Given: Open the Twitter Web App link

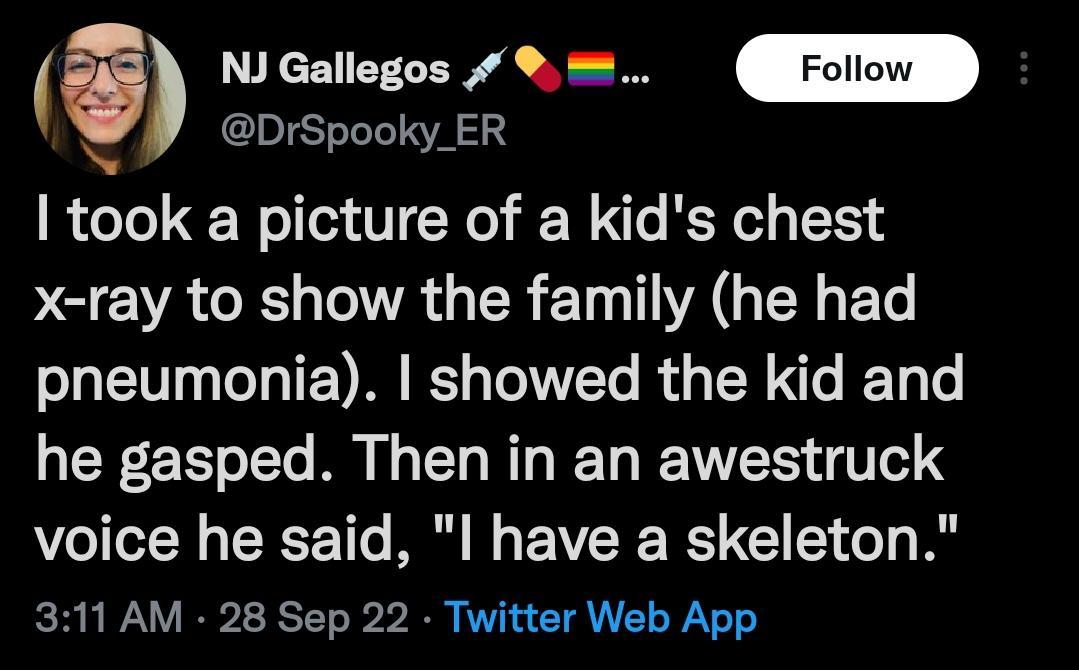Looking at the screenshot, I should click(x=600, y=618).
